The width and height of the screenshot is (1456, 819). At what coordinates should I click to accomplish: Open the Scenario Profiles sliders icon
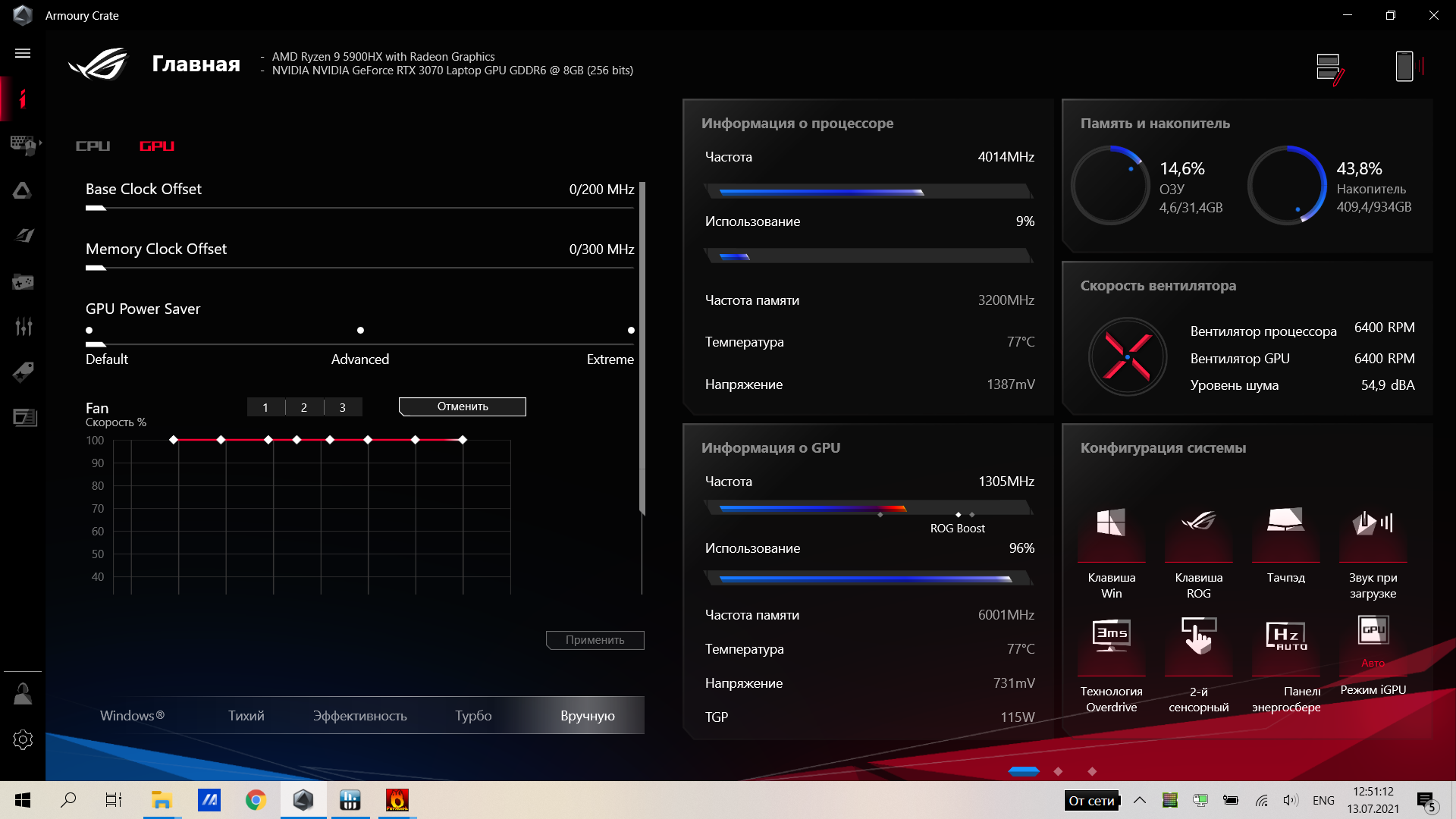pos(23,327)
